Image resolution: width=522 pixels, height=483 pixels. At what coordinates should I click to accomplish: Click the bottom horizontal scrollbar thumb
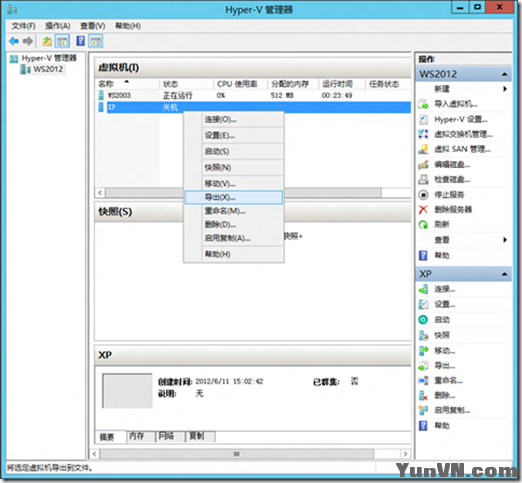(236, 454)
